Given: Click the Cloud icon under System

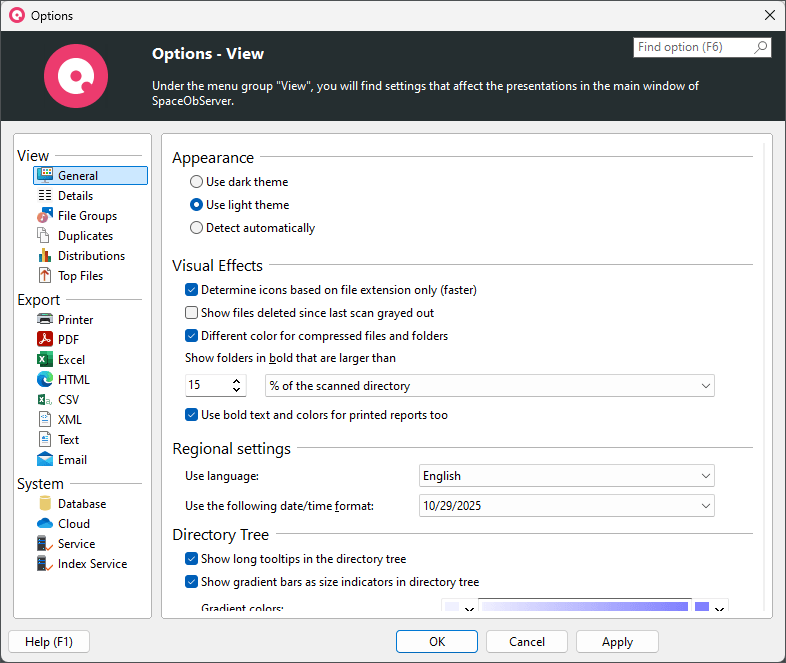Looking at the screenshot, I should 44,524.
